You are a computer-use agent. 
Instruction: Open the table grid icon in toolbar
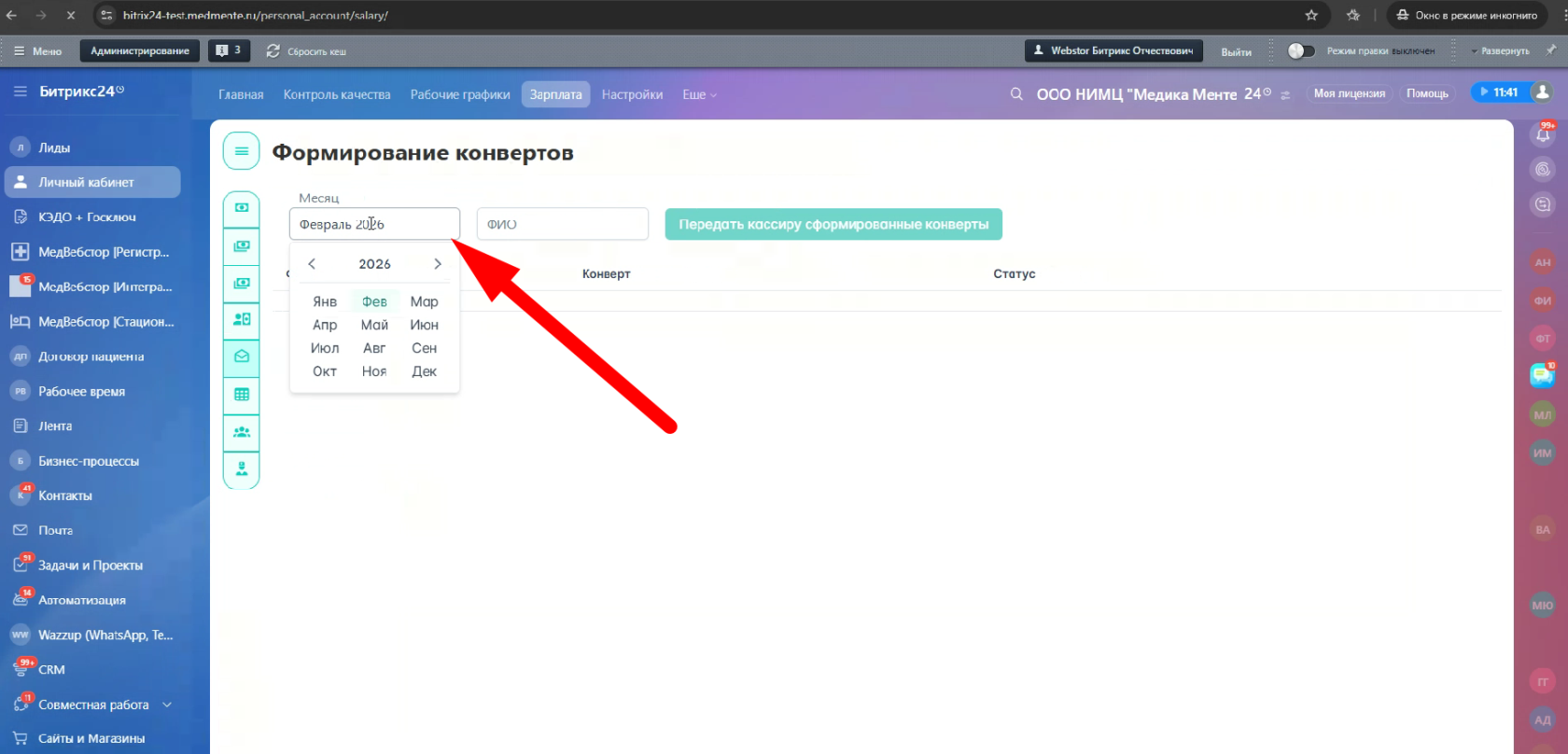pos(242,395)
